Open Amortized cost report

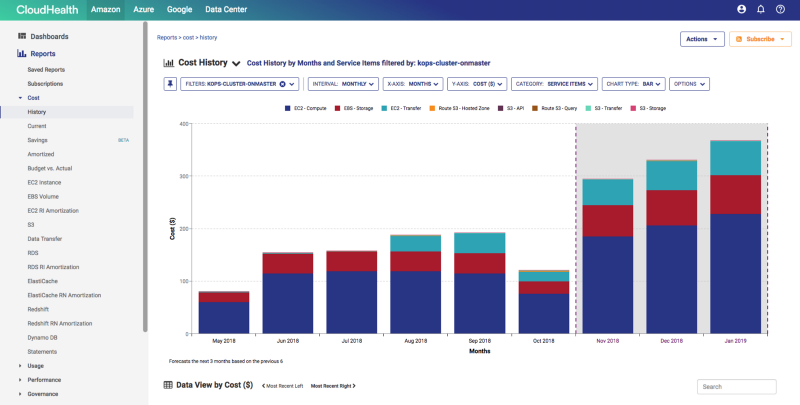click(41, 154)
